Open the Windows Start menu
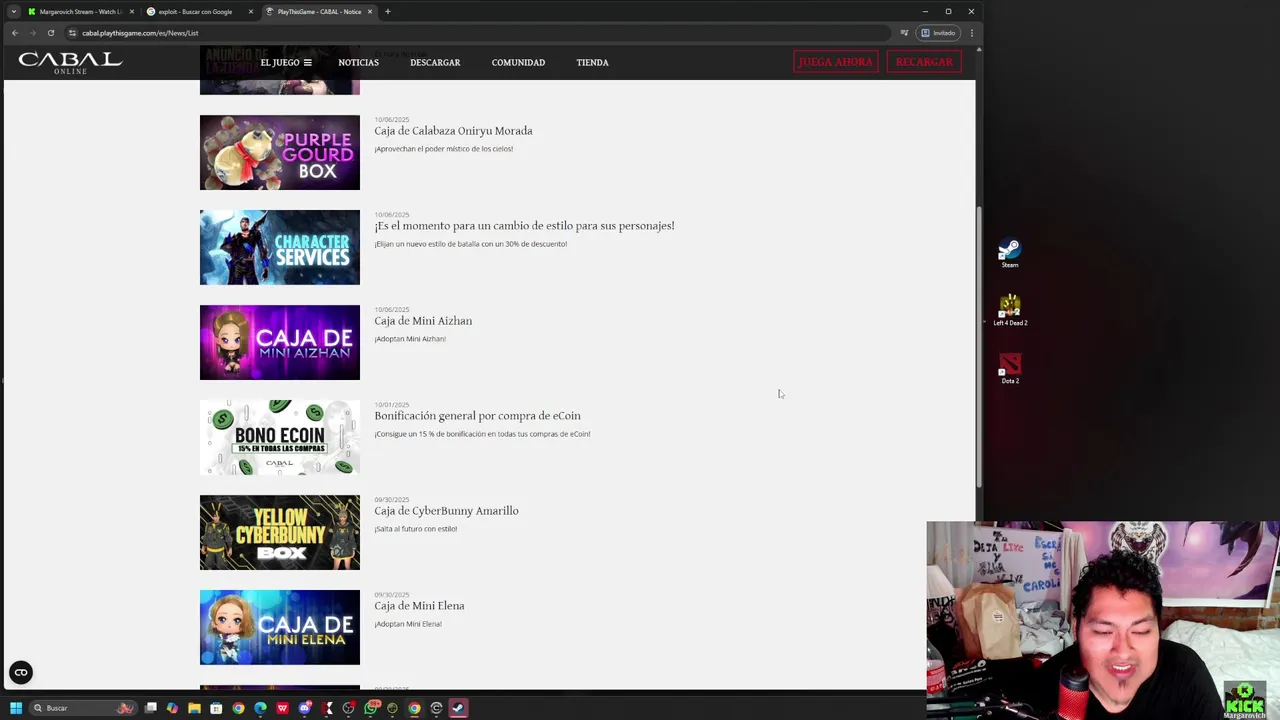 click(16, 708)
